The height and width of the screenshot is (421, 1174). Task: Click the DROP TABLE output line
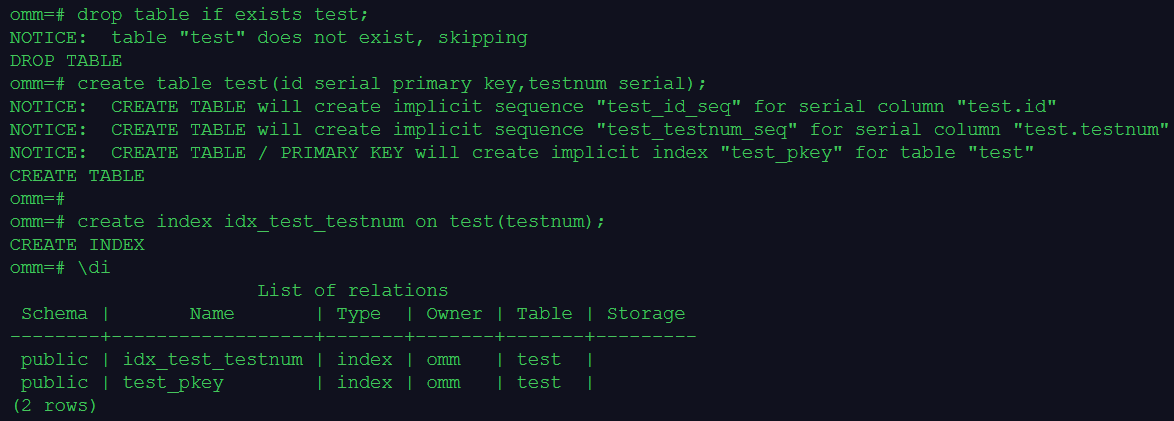tap(65, 60)
